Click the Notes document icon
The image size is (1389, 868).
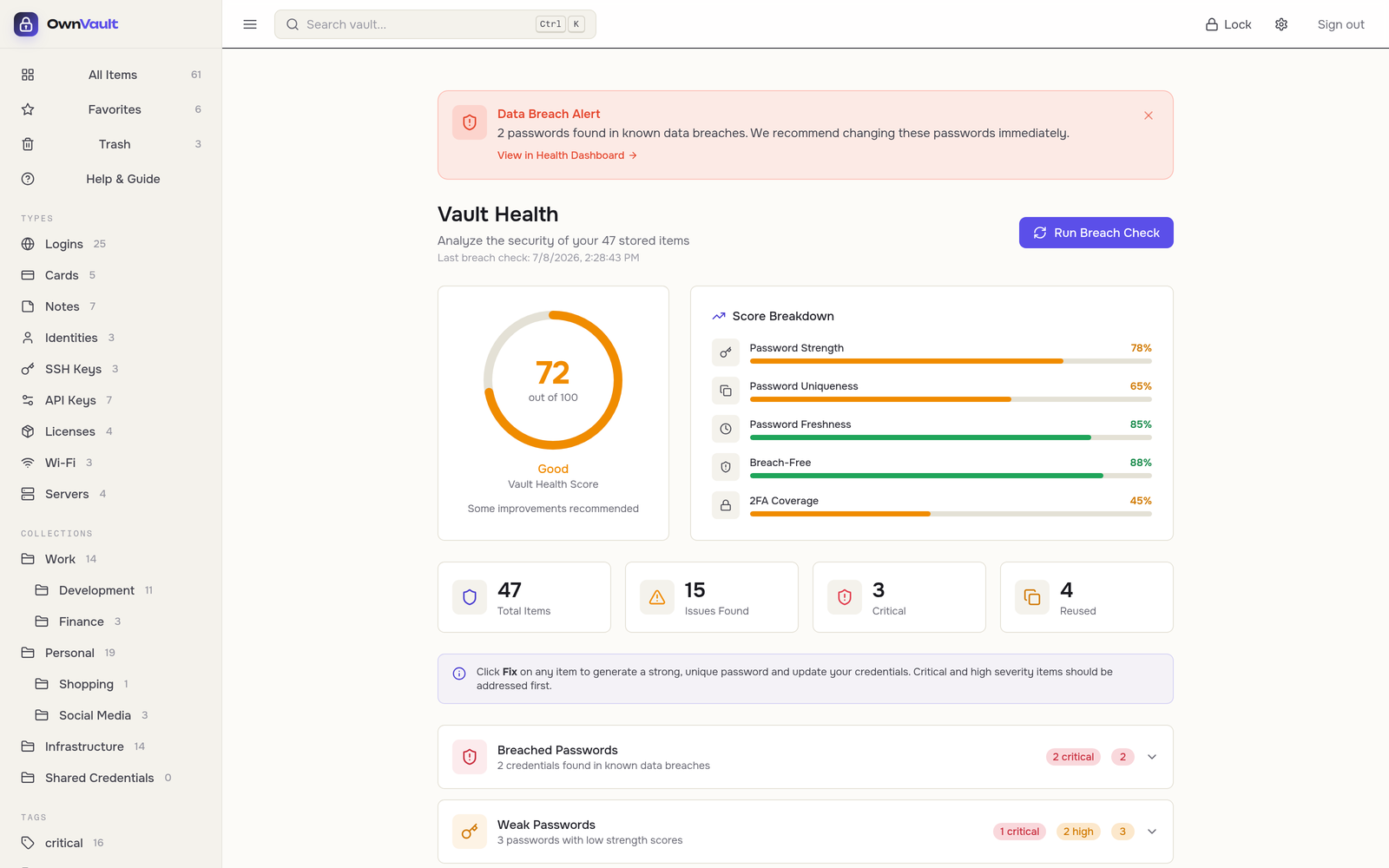[28, 306]
